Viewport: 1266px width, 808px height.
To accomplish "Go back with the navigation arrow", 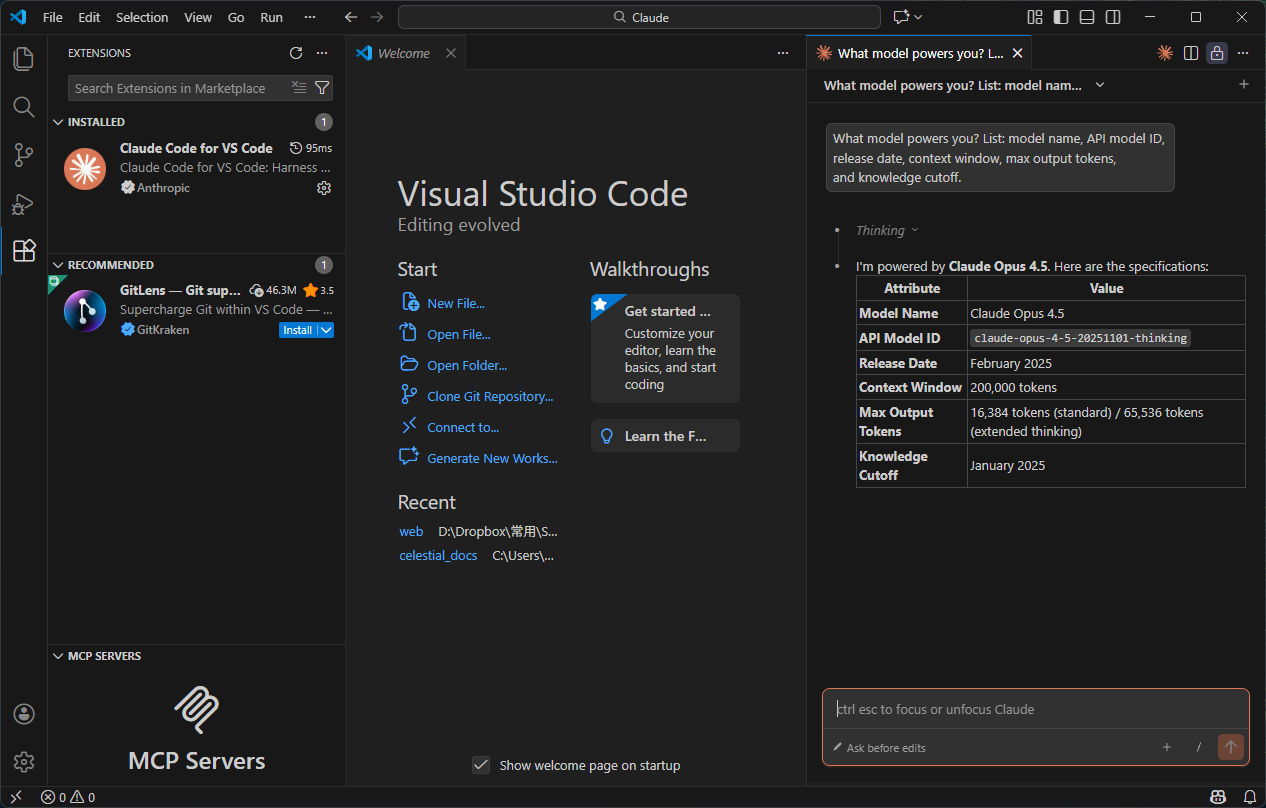I will tap(350, 17).
